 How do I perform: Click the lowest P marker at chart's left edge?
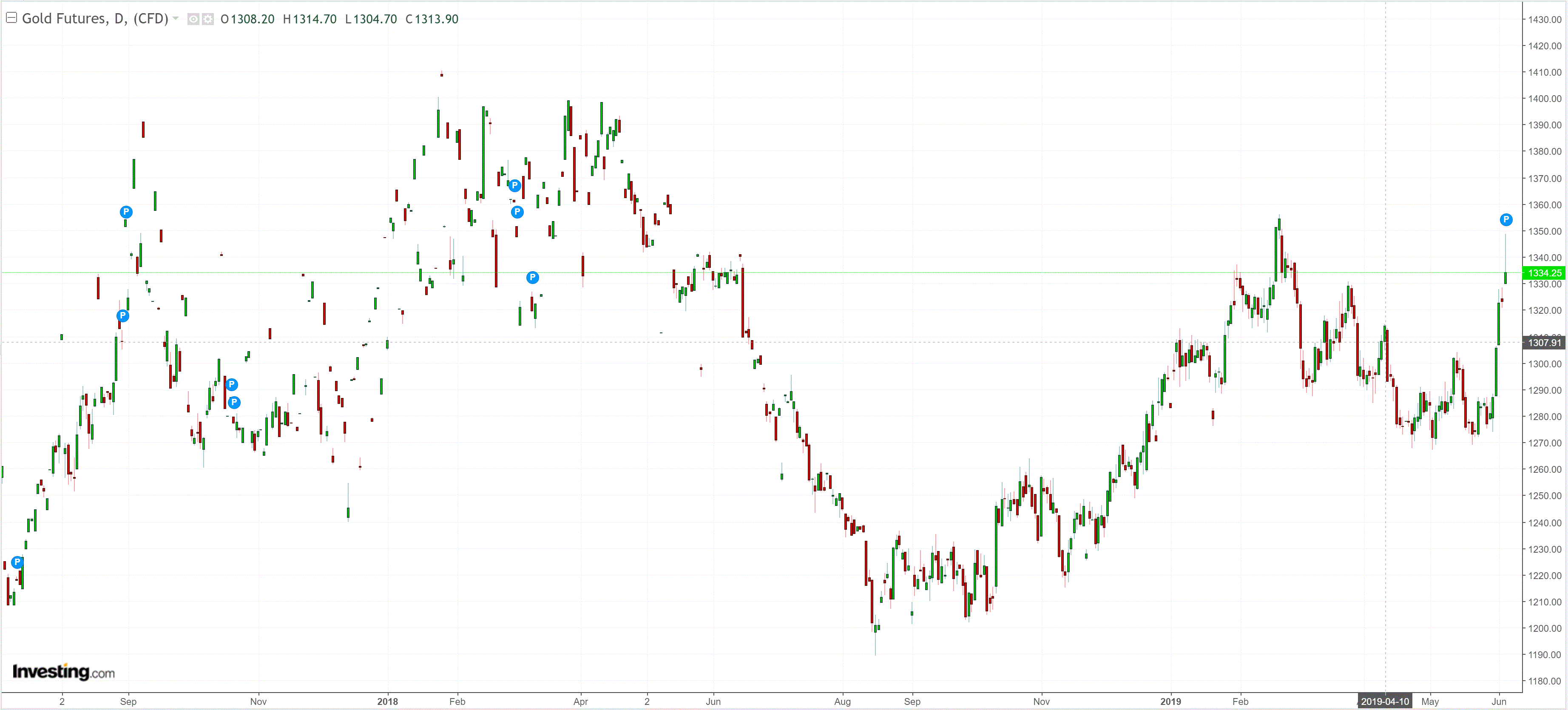(x=17, y=562)
